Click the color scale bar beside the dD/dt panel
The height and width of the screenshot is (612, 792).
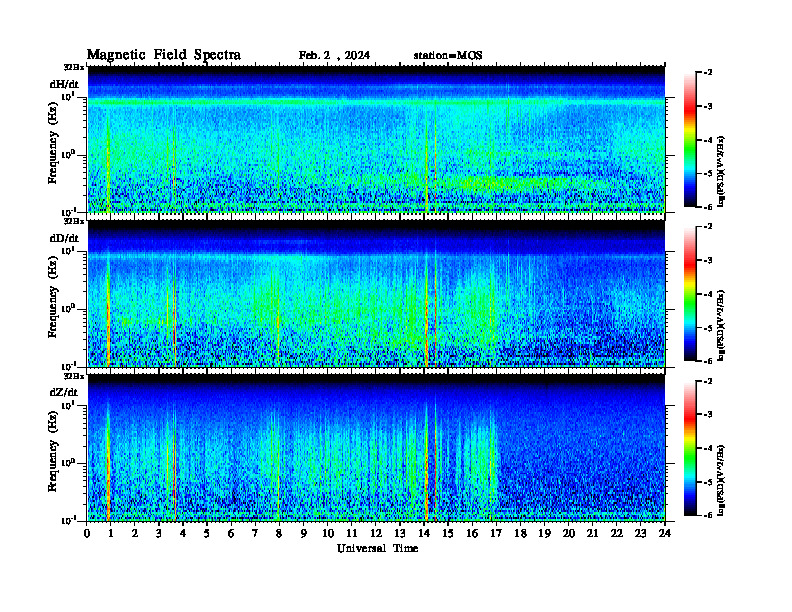pyautogui.click(x=690, y=294)
